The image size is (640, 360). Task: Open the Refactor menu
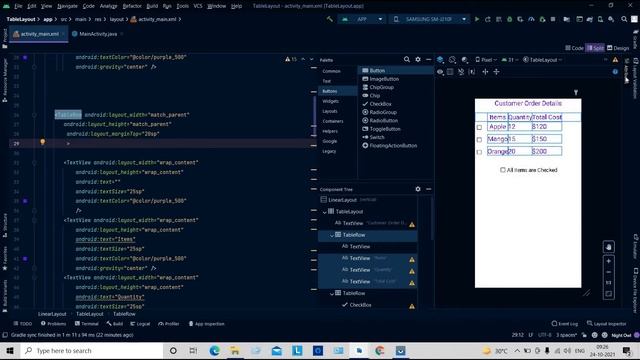[x=132, y=6]
